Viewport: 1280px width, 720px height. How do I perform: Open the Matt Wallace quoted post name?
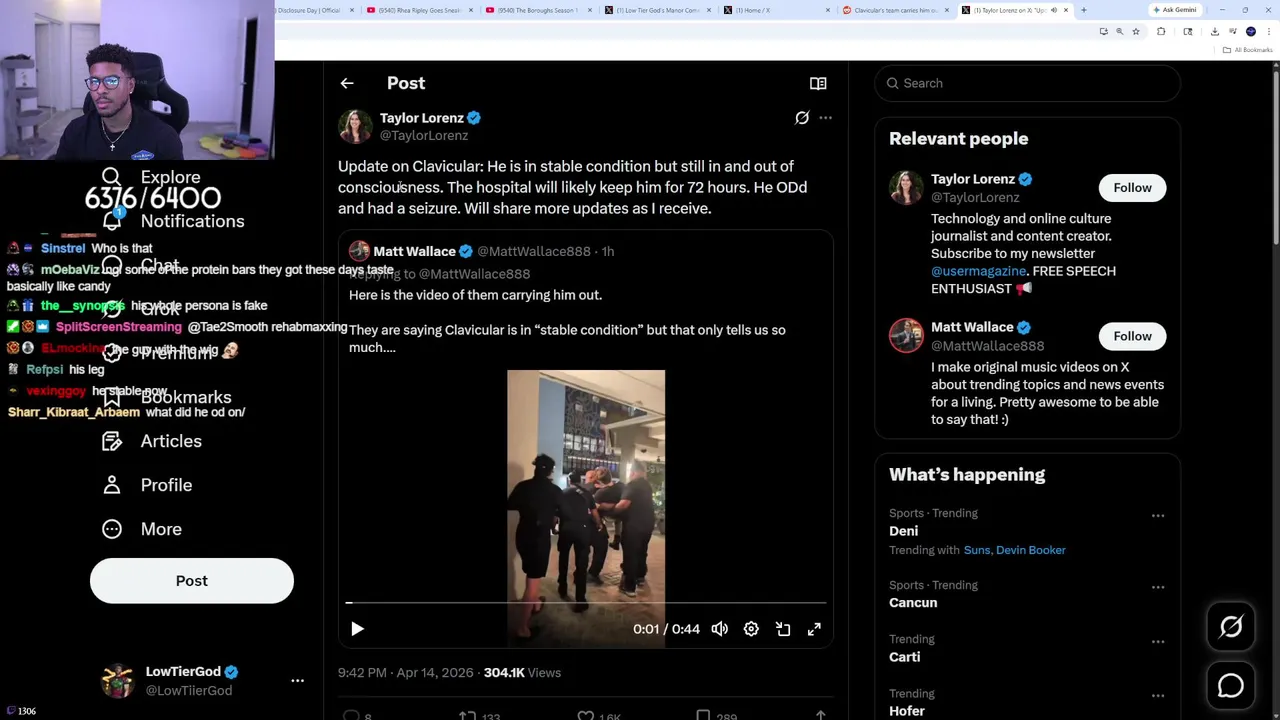coord(414,251)
